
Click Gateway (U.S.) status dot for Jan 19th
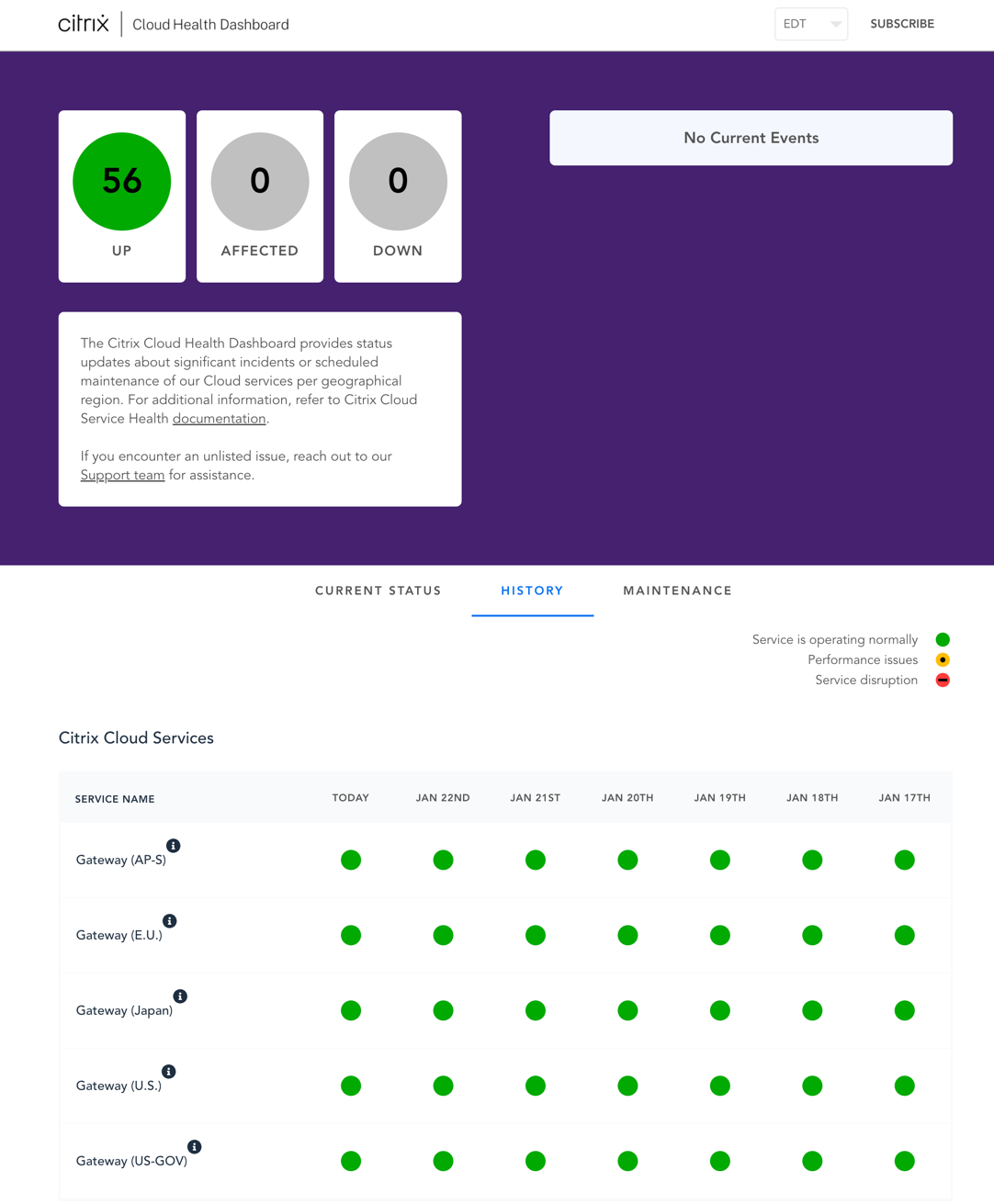720,1086
